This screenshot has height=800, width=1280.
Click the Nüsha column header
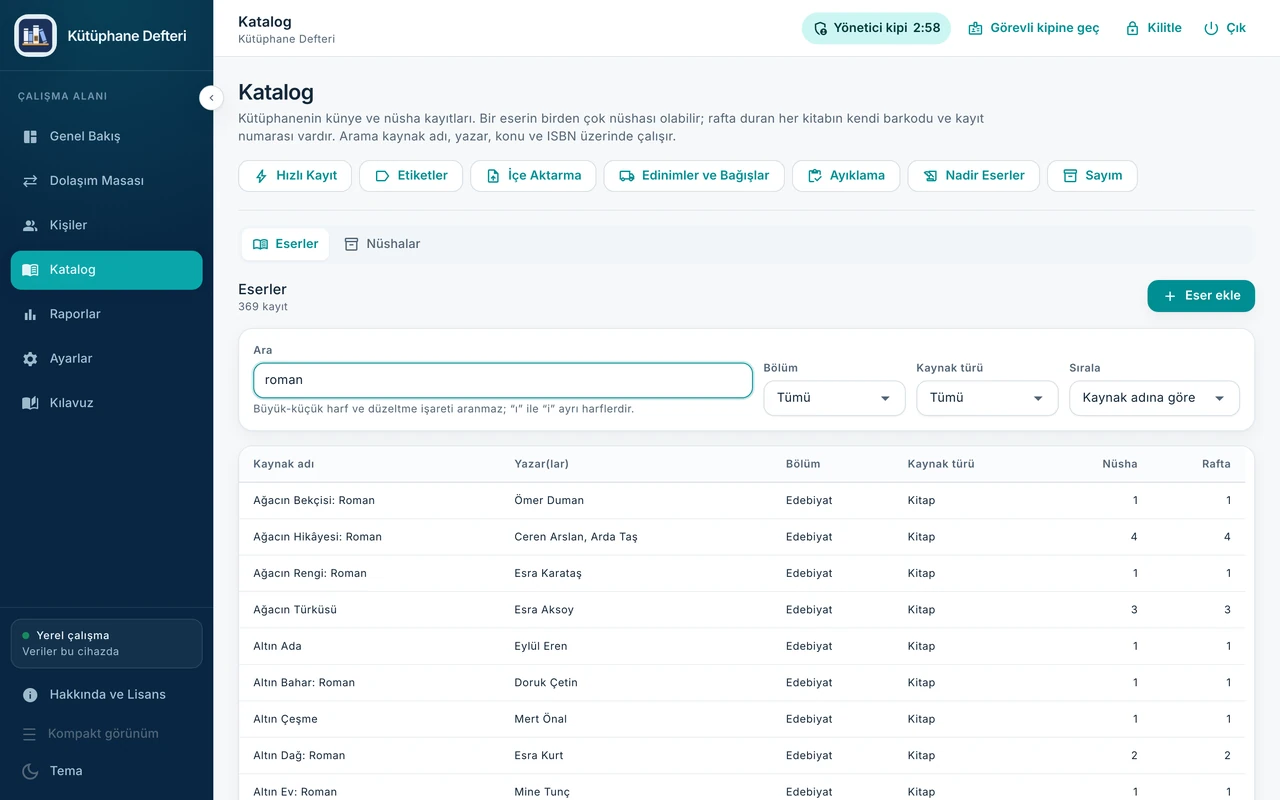pos(1119,464)
